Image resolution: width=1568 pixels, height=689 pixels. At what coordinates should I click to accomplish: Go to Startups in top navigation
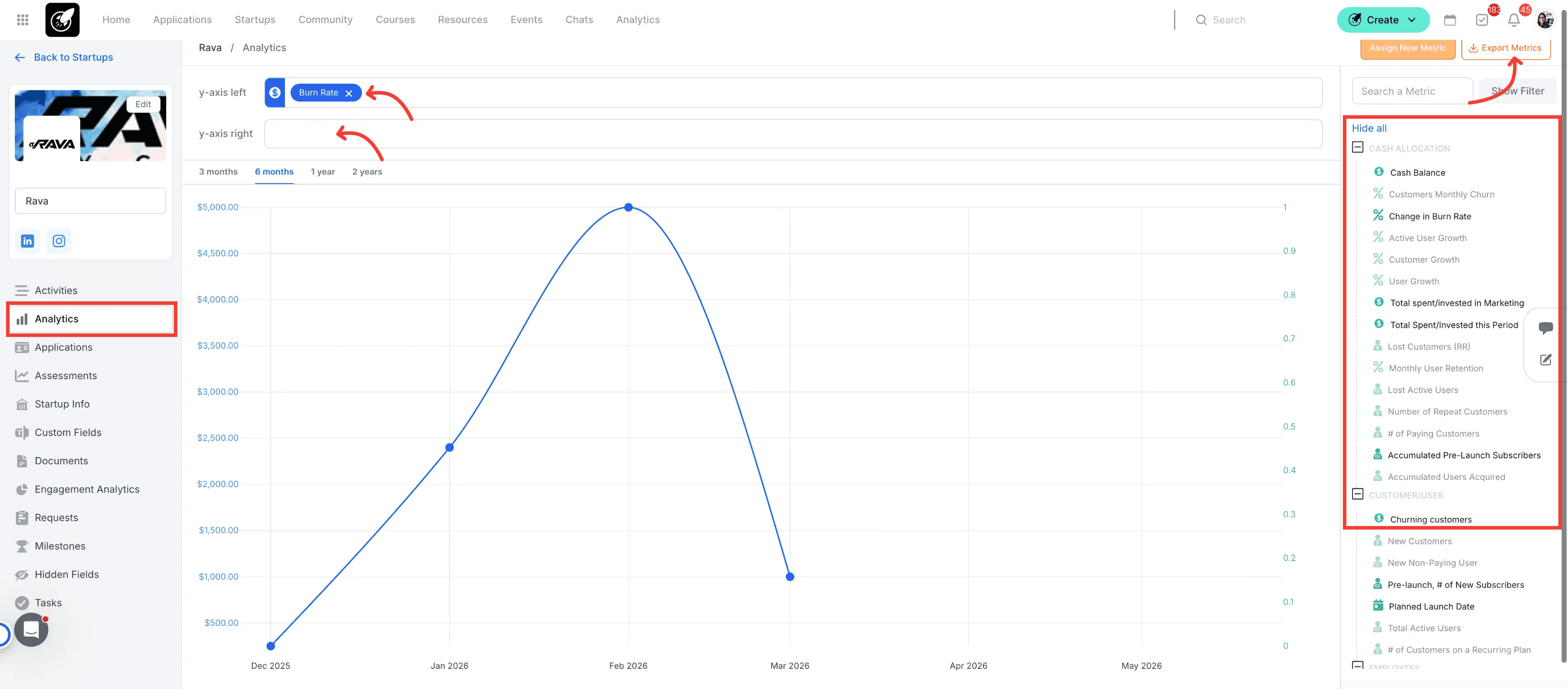pyautogui.click(x=254, y=19)
